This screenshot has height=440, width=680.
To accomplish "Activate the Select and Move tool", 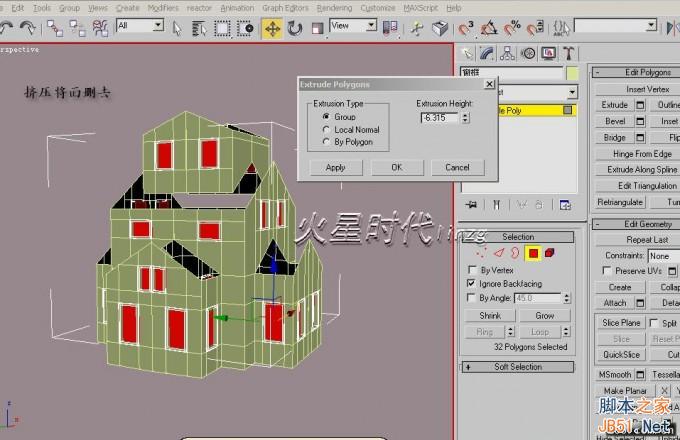I will [272, 29].
